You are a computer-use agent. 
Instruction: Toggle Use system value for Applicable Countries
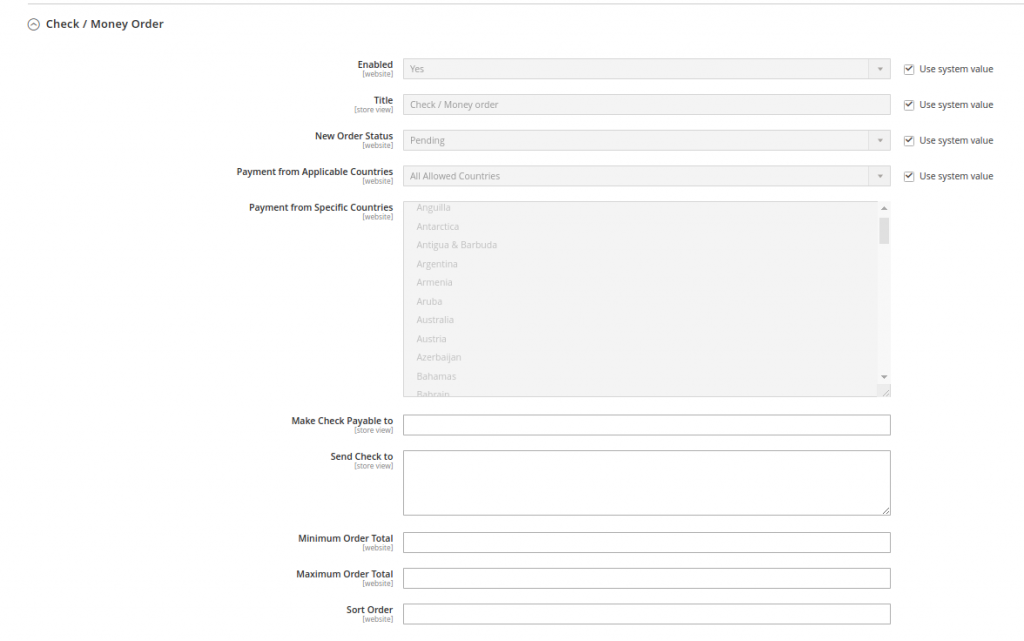coord(908,176)
